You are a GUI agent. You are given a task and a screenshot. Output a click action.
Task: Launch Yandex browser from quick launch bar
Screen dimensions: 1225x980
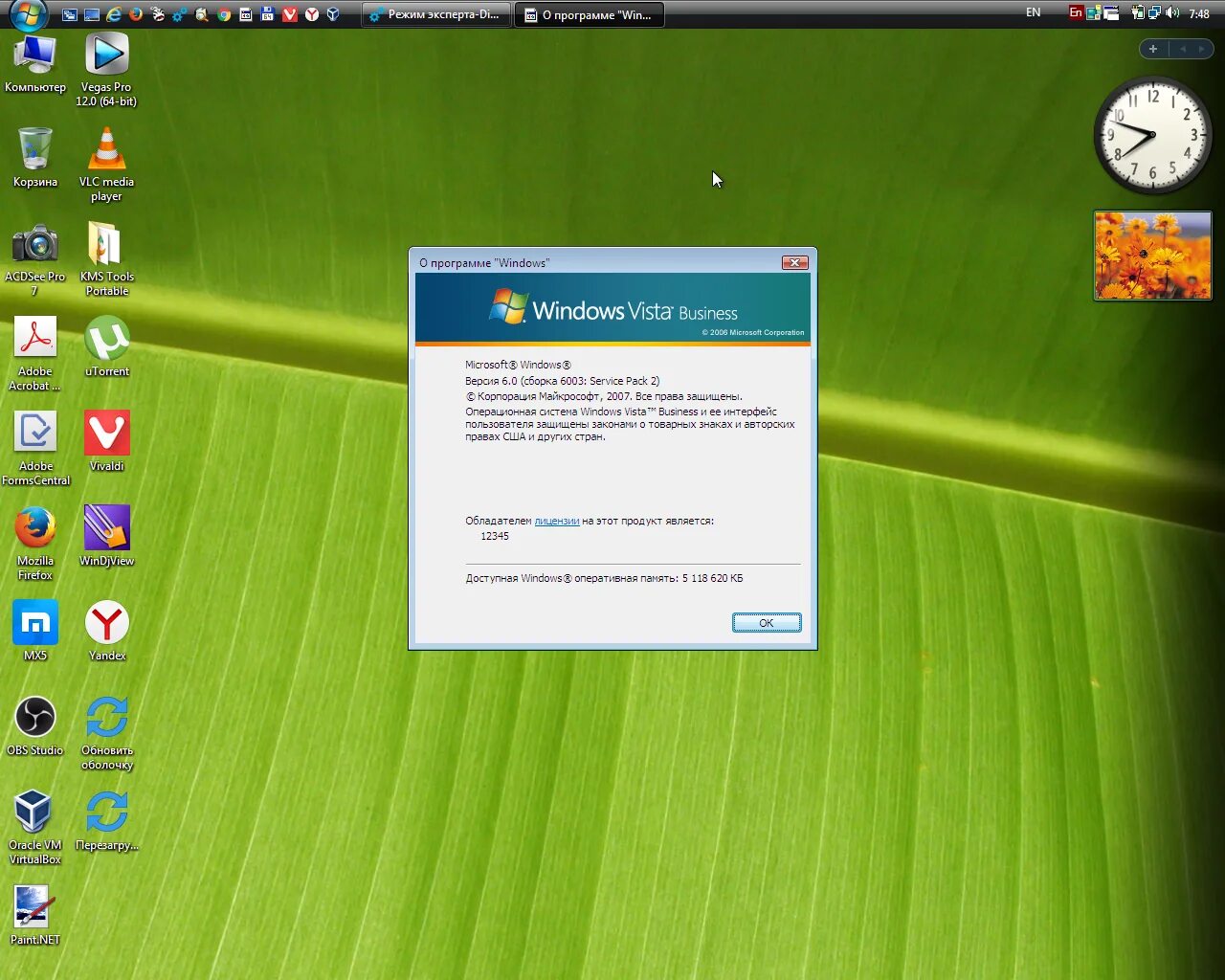click(x=312, y=14)
